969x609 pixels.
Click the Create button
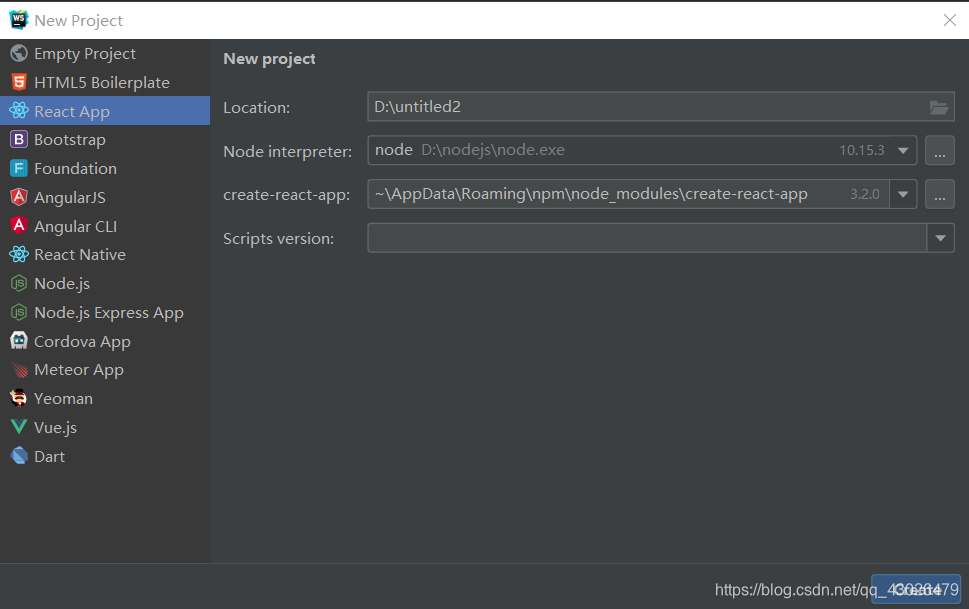point(916,589)
